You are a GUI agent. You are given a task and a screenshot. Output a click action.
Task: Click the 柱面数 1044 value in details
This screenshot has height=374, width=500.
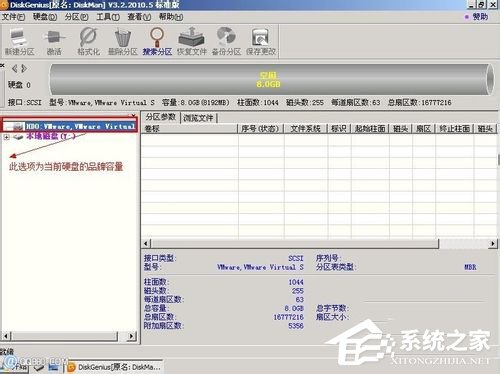coord(296,282)
